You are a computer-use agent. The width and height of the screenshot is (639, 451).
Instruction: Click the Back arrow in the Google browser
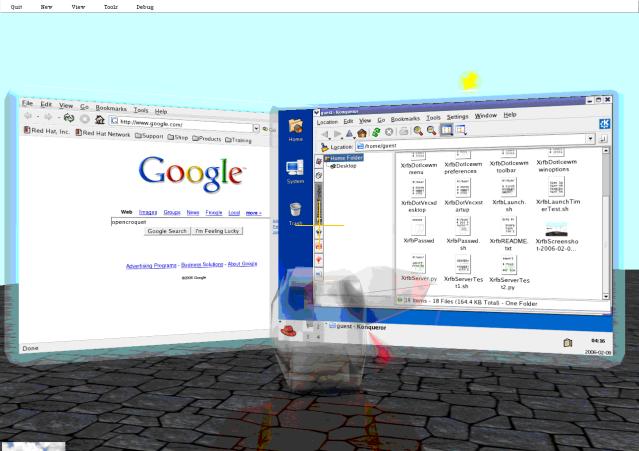28,116
